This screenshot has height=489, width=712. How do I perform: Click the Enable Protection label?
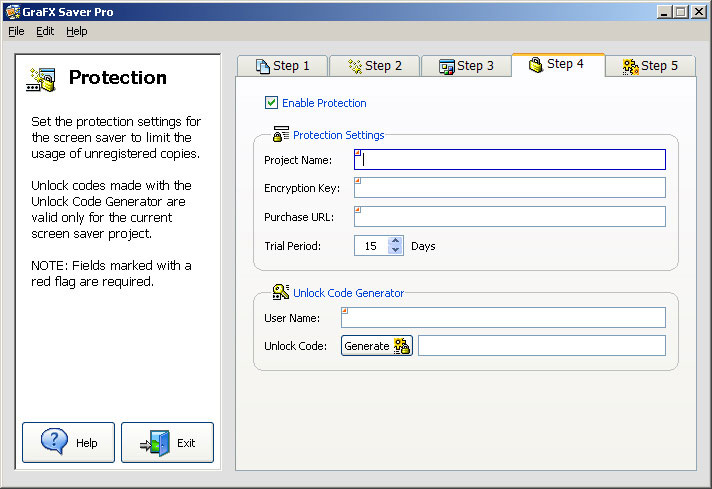[x=324, y=103]
